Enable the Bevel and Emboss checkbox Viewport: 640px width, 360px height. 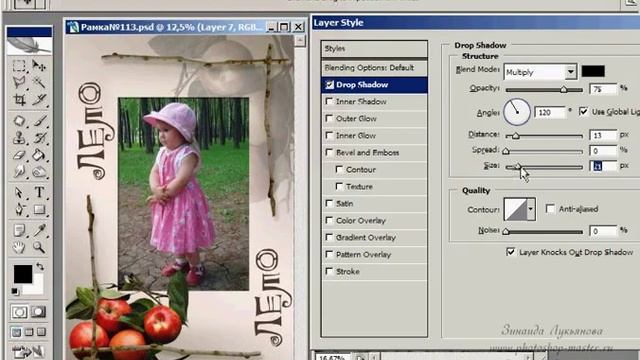tap(329, 152)
